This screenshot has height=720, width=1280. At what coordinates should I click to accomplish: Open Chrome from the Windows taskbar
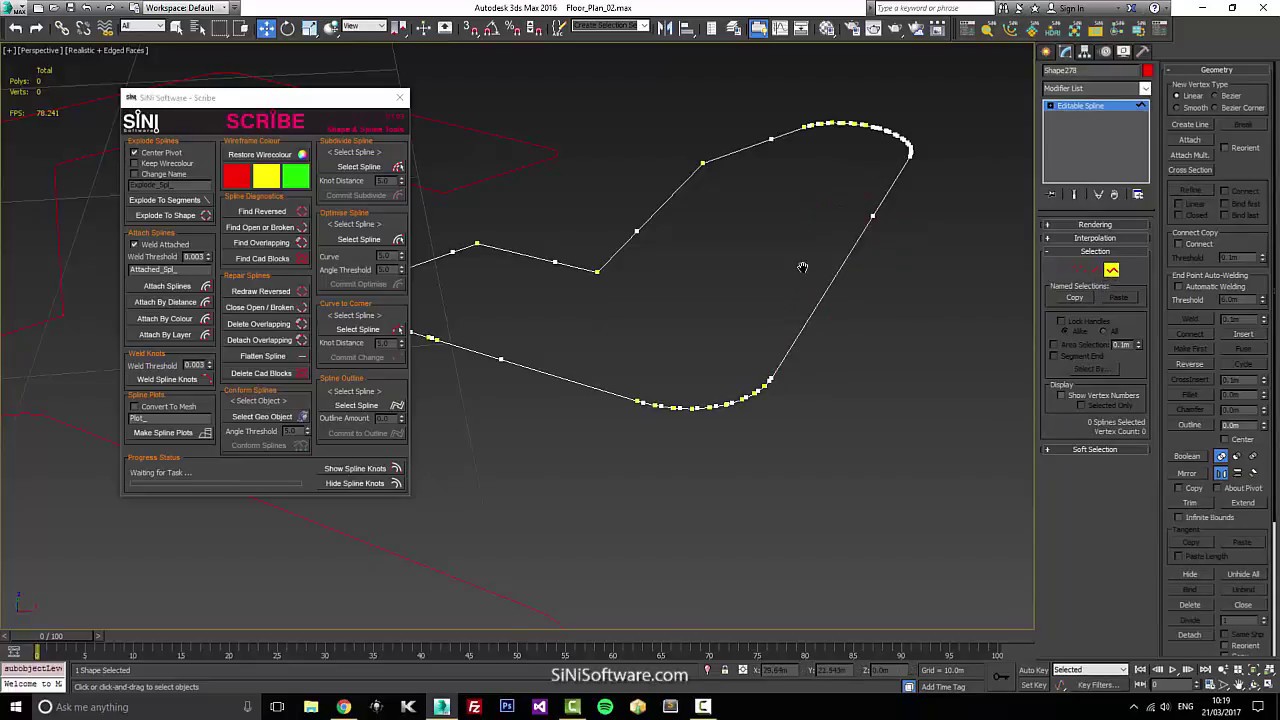pos(343,707)
